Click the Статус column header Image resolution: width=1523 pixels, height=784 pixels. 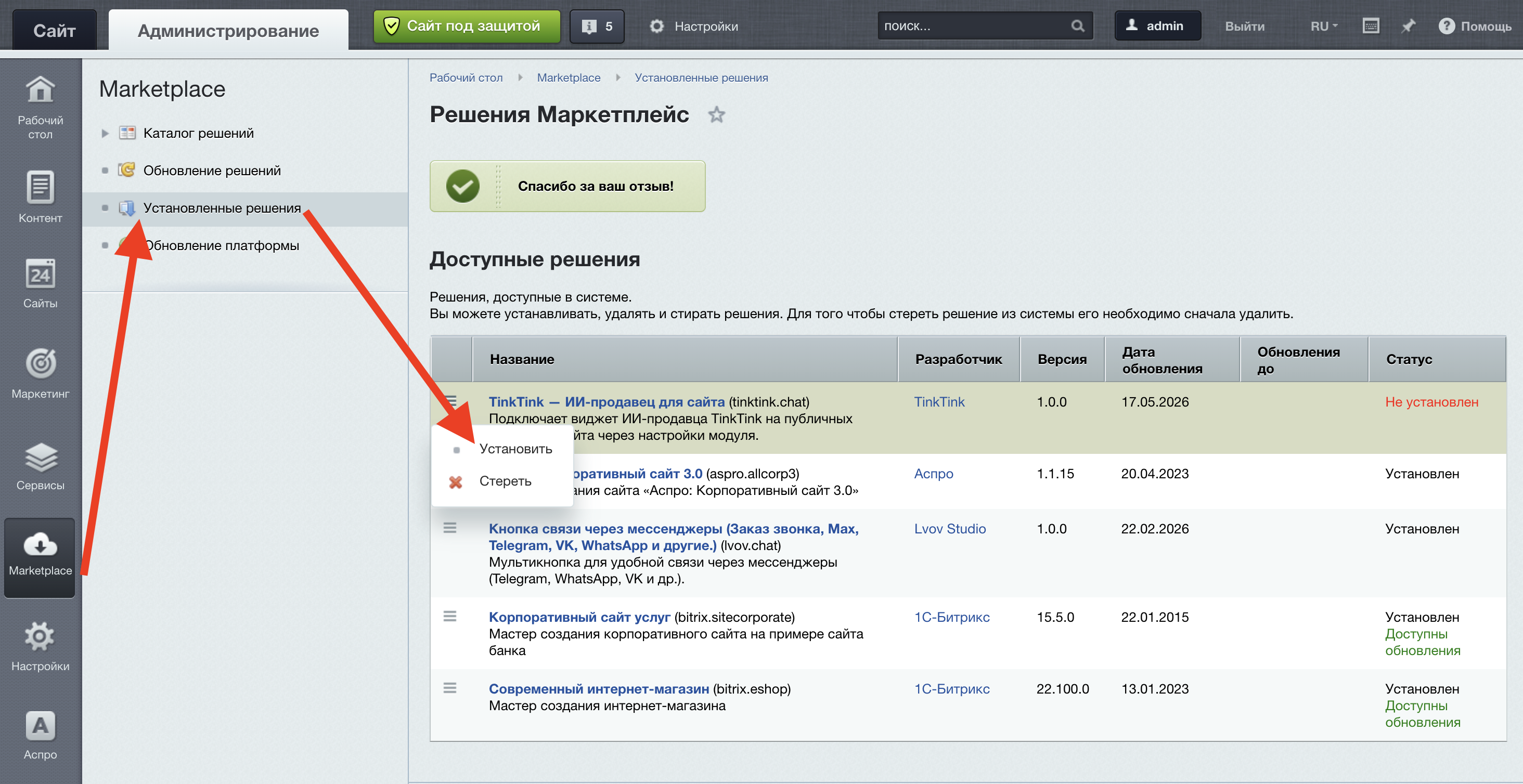tap(1437, 359)
